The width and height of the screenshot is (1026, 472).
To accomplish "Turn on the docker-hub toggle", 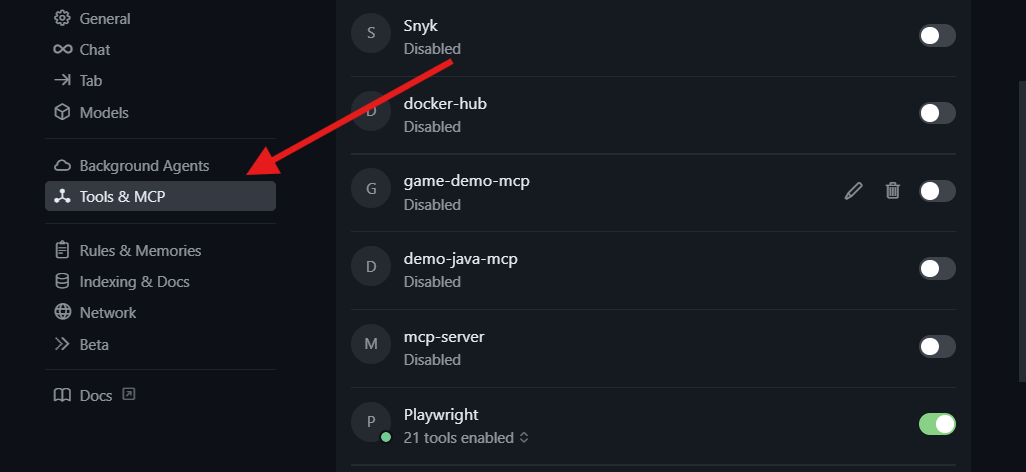I will coord(937,113).
